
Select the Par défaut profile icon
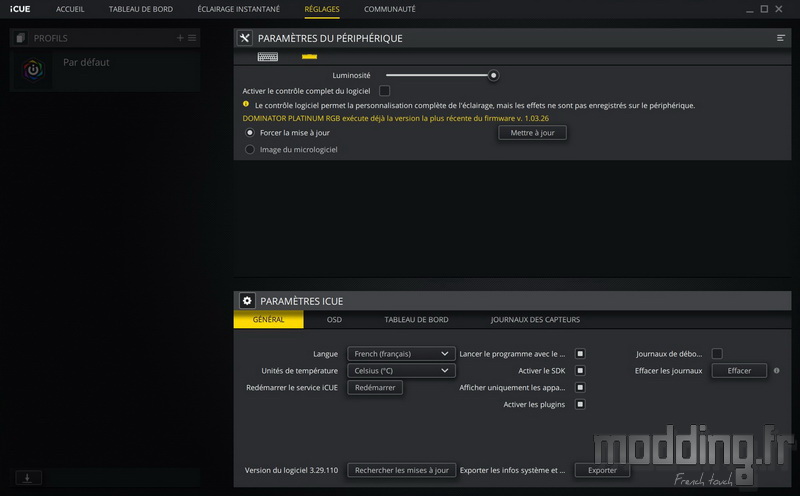click(33, 69)
